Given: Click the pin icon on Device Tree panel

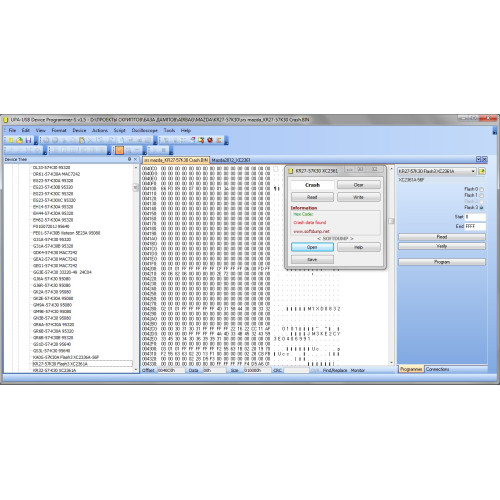Looking at the screenshot, I should tap(129, 159).
